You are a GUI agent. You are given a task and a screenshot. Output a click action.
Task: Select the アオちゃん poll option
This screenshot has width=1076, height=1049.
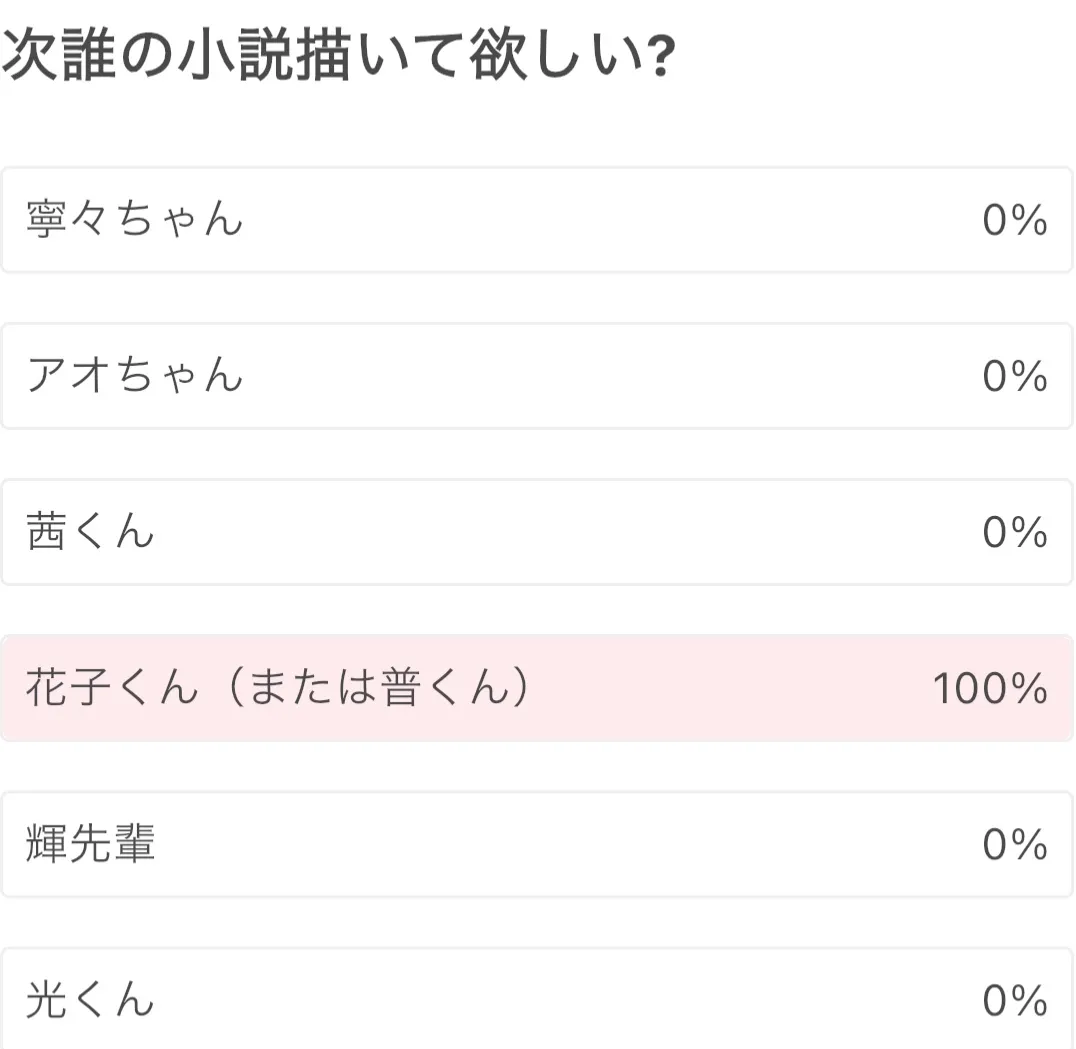pos(537,376)
